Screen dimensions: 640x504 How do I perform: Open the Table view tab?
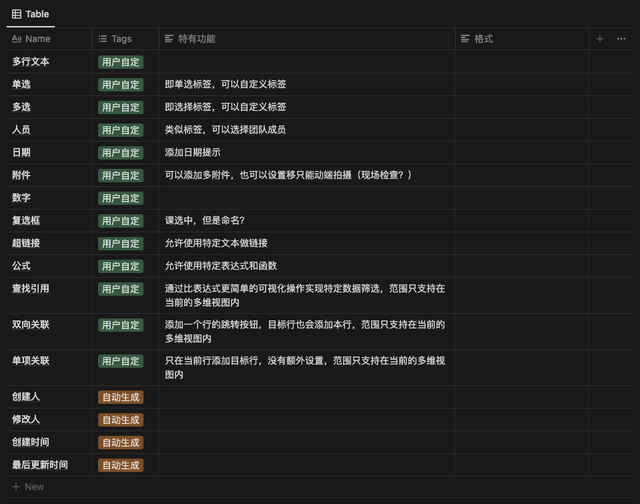(31, 14)
